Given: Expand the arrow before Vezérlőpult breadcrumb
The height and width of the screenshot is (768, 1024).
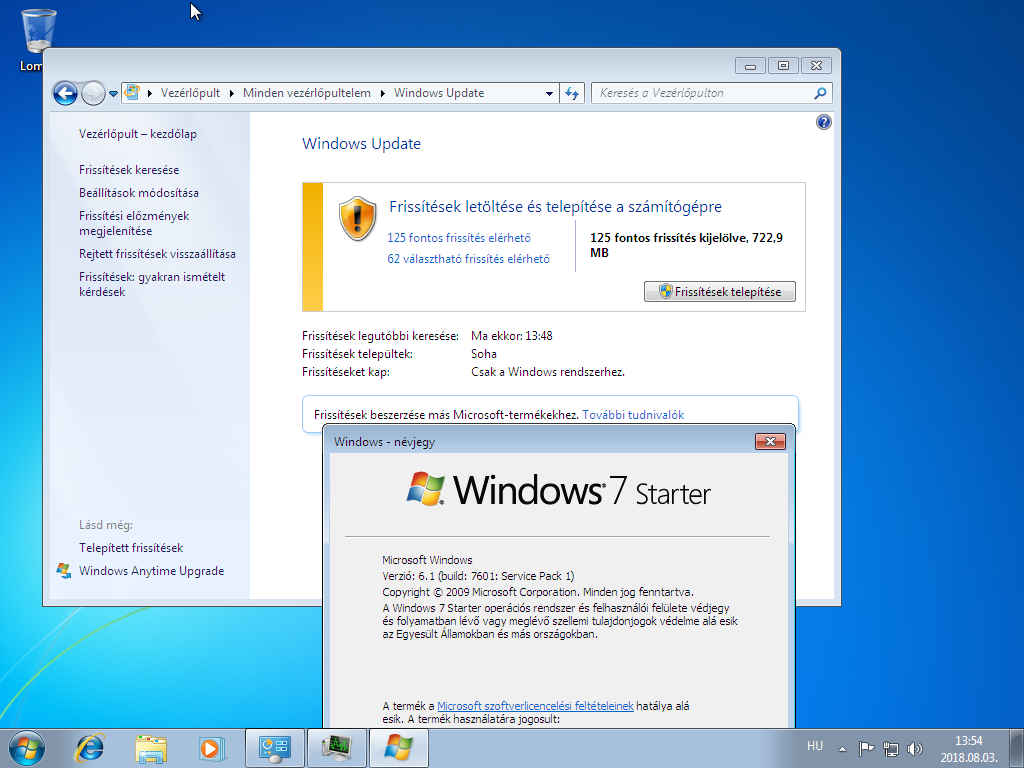Looking at the screenshot, I should (150, 93).
